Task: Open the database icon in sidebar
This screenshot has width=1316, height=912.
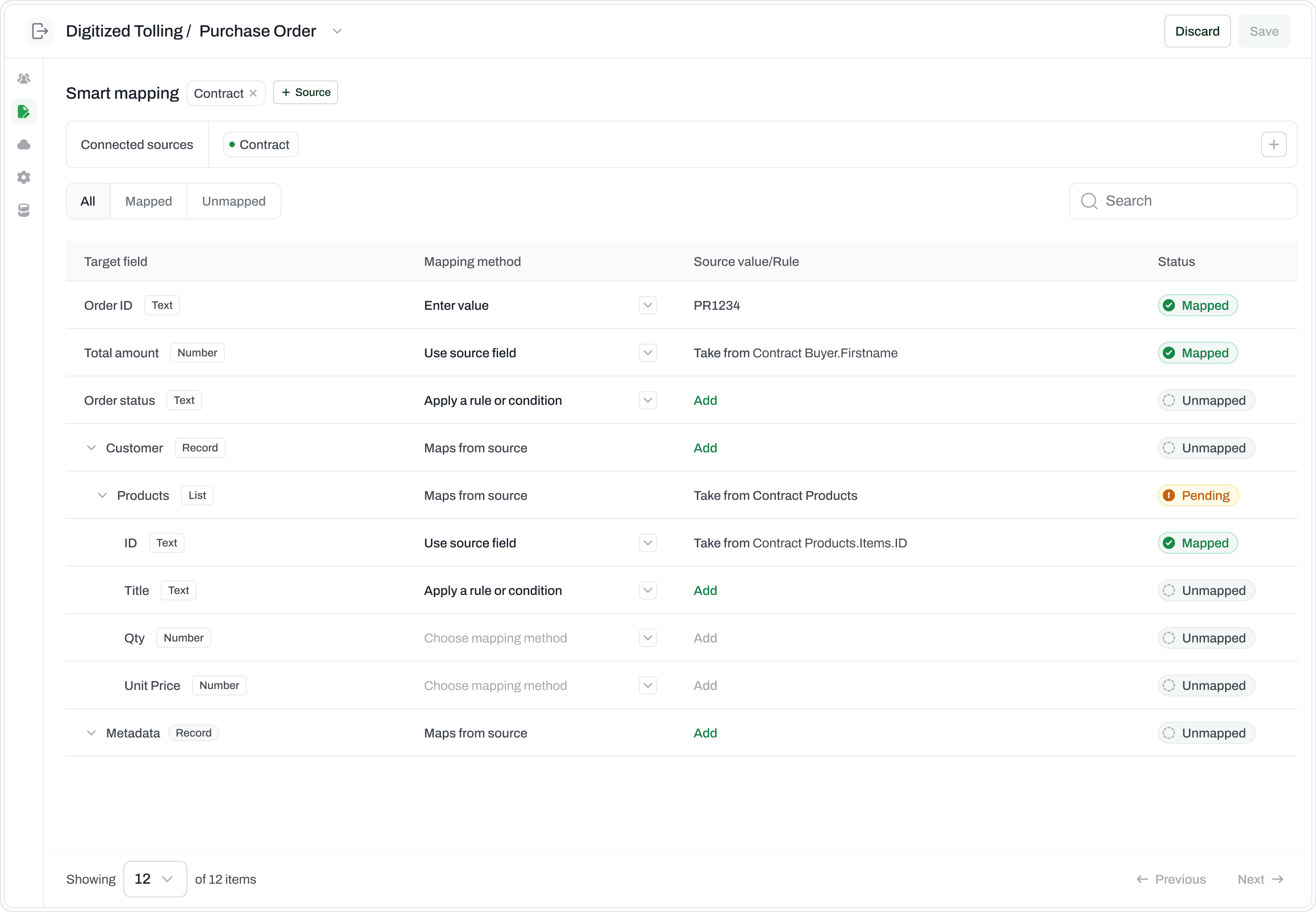Action: (23, 210)
